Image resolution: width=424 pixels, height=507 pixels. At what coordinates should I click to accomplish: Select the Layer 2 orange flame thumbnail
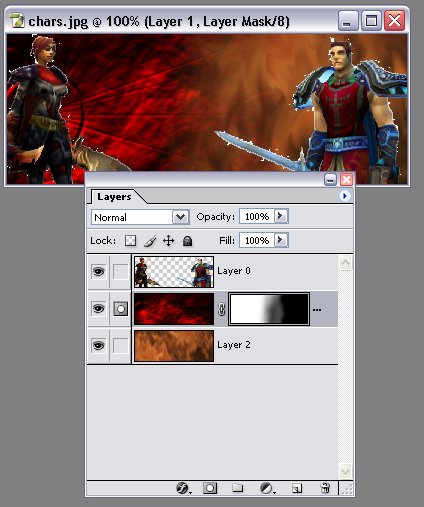click(174, 346)
